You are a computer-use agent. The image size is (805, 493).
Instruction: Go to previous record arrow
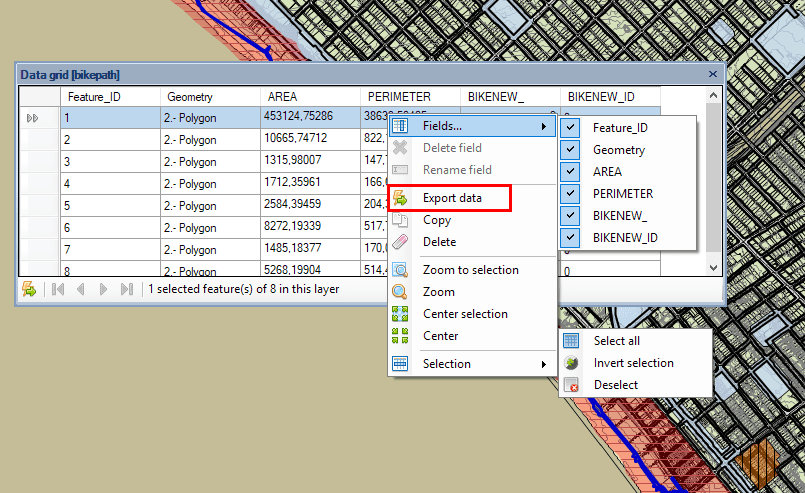coord(80,289)
